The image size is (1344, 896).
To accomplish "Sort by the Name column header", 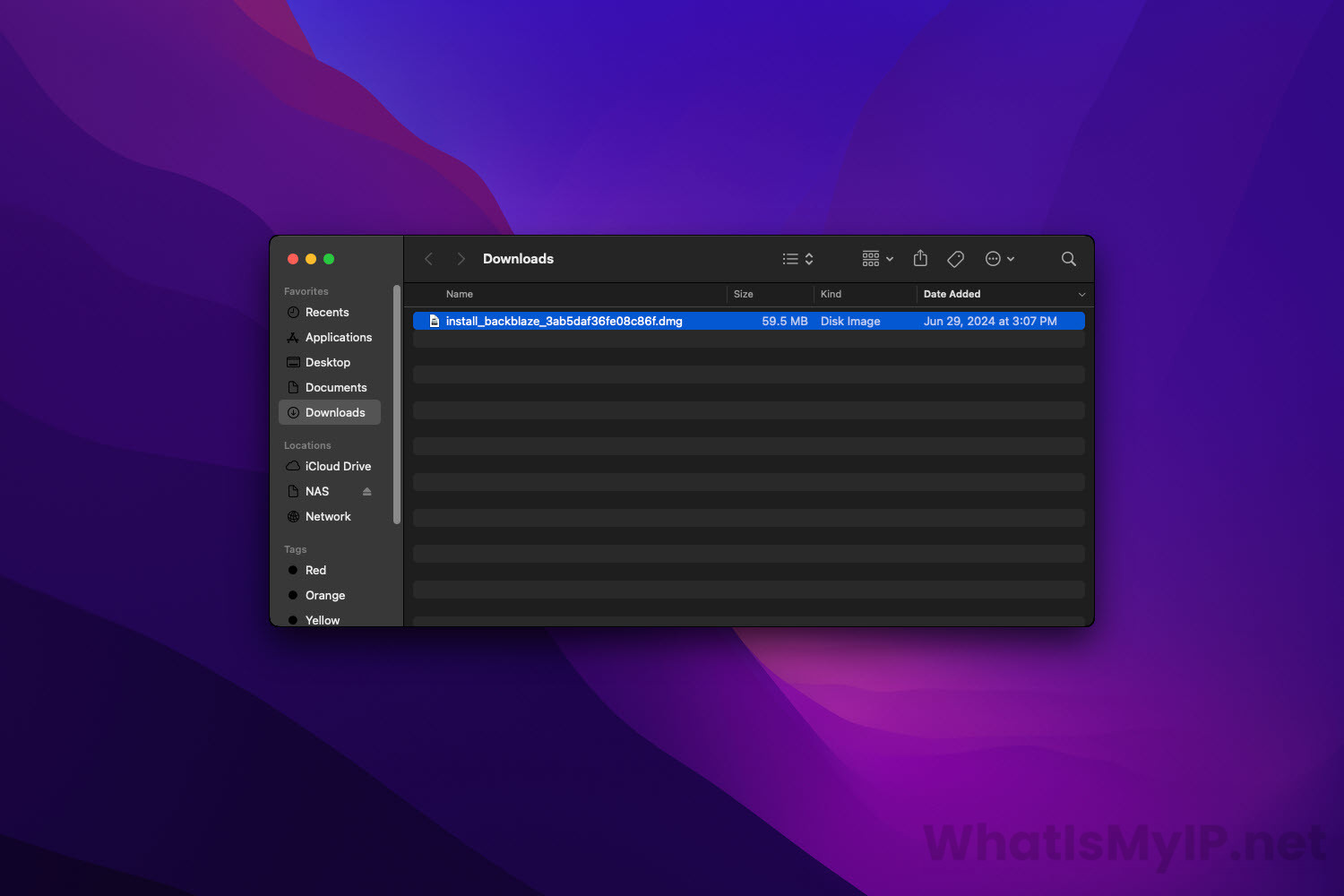I will pyautogui.click(x=459, y=294).
